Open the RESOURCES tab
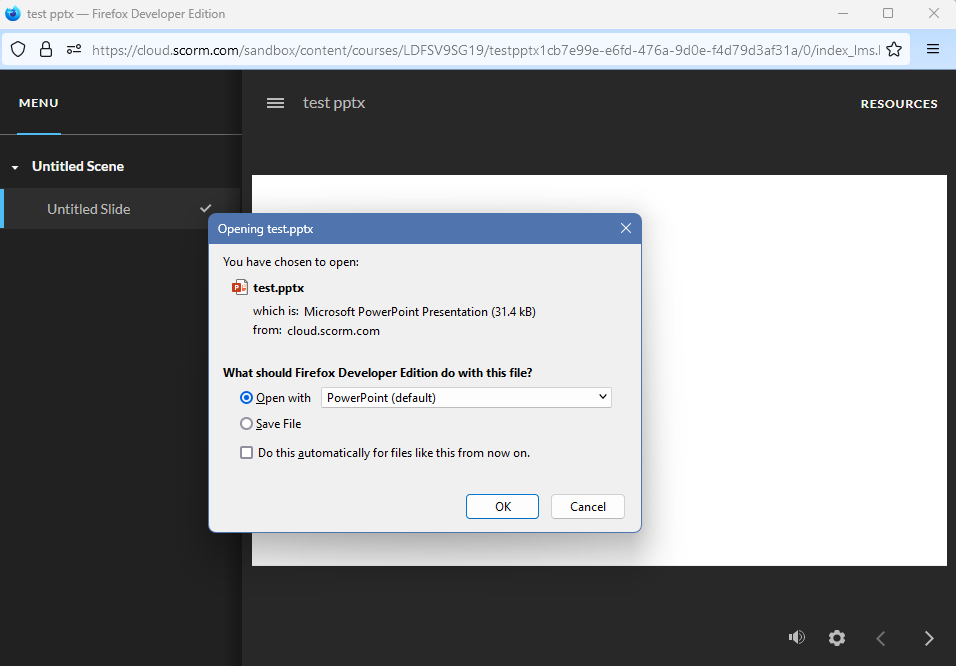Screen dimensions: 956x666 (899, 104)
